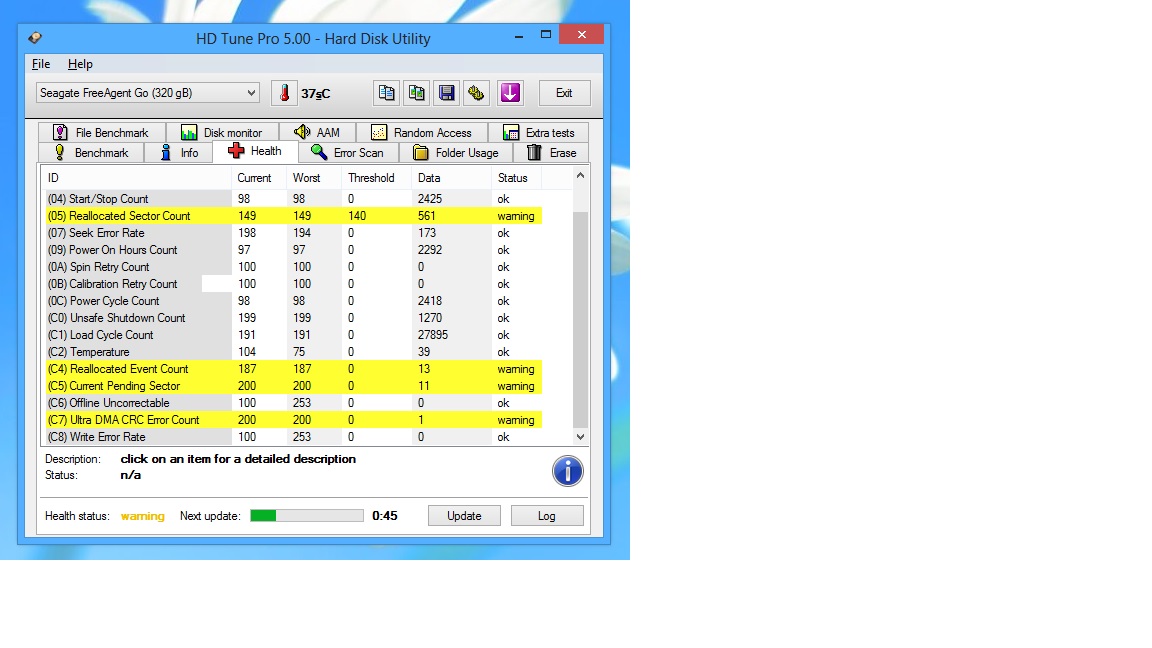The height and width of the screenshot is (648, 1152).
Task: Select the (0C) Power Cycle Count row
Action: [294, 300]
